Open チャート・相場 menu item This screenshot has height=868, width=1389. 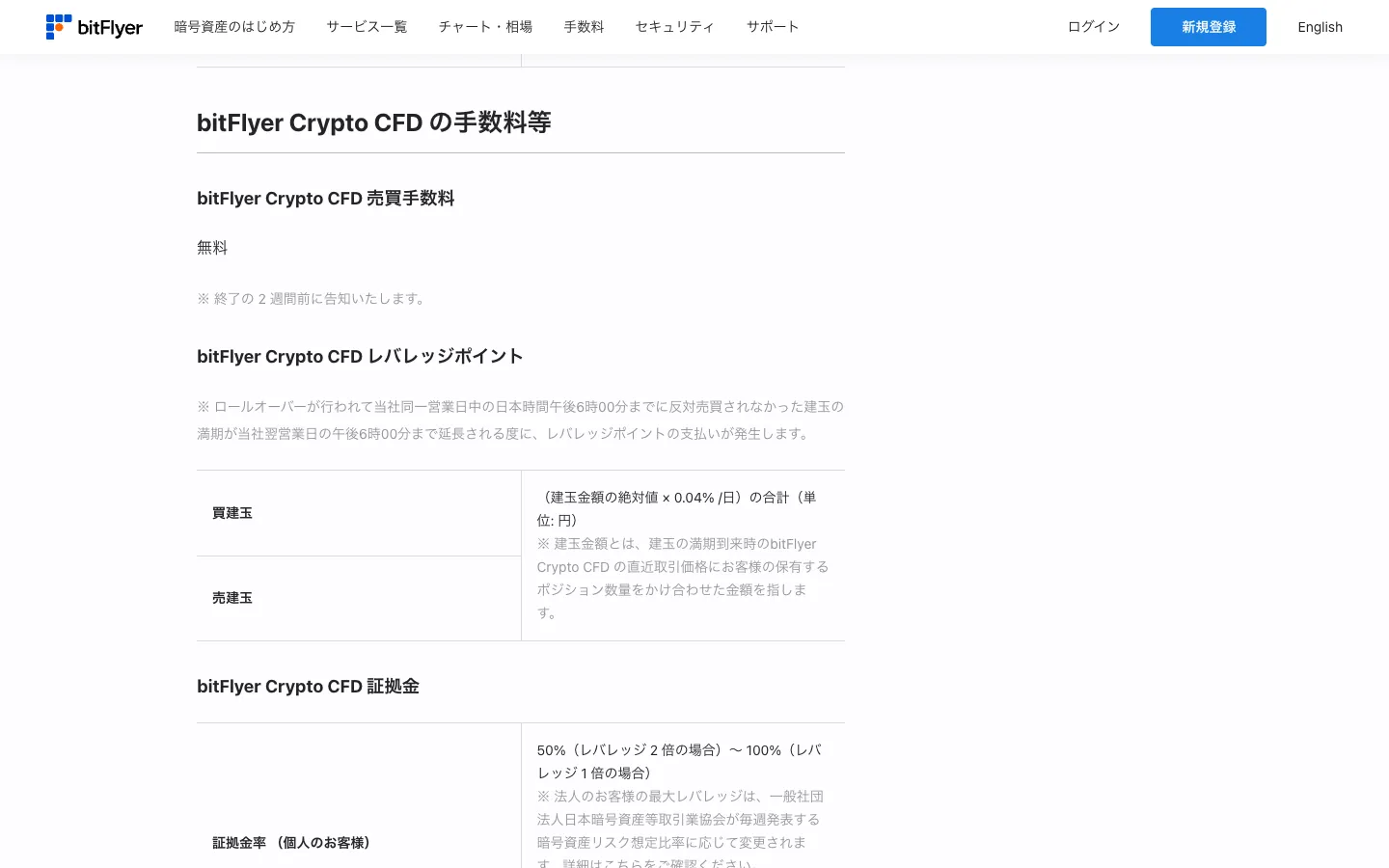[485, 27]
